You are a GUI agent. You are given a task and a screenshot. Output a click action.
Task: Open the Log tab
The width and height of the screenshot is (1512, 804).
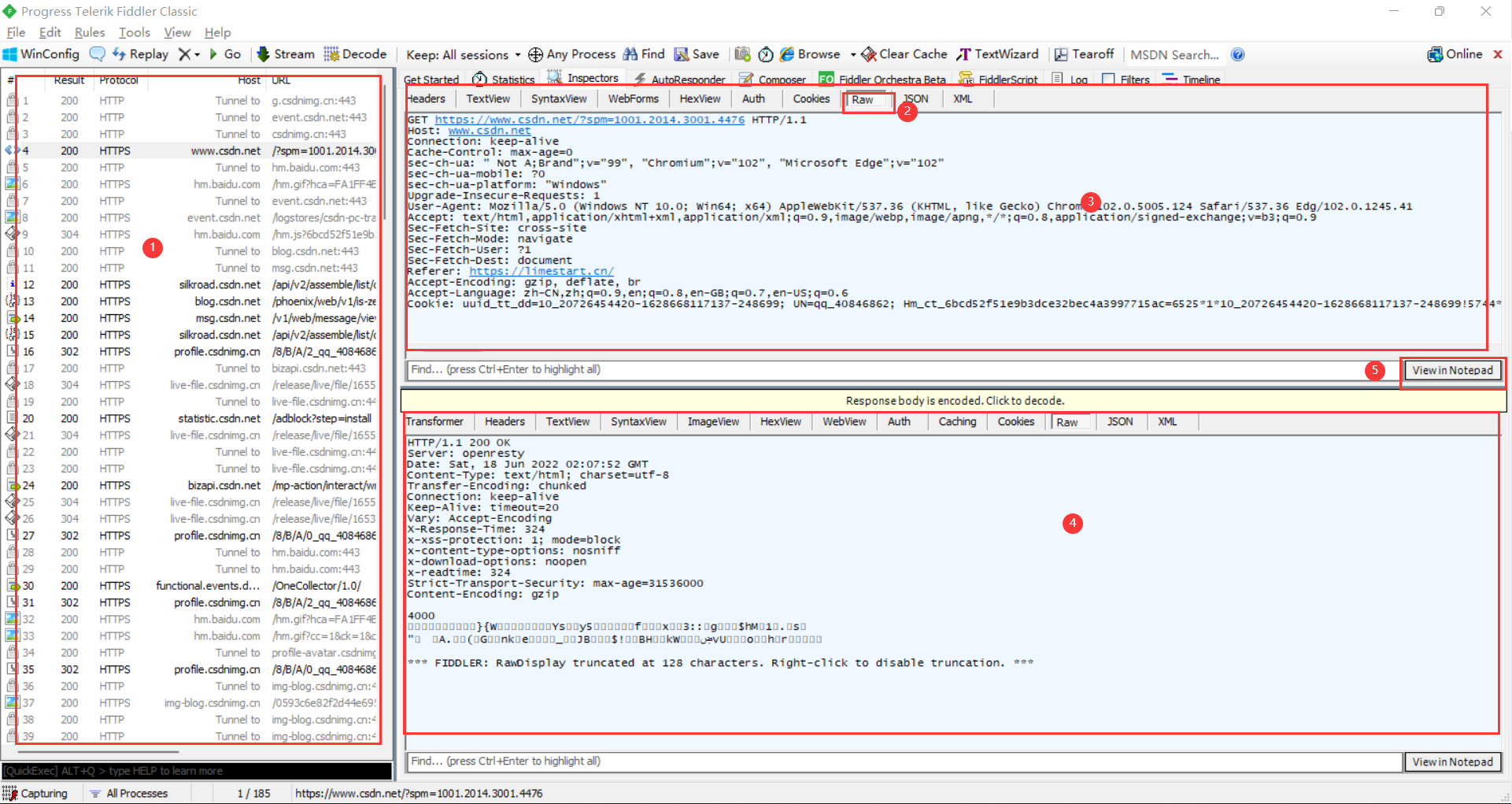click(1070, 79)
